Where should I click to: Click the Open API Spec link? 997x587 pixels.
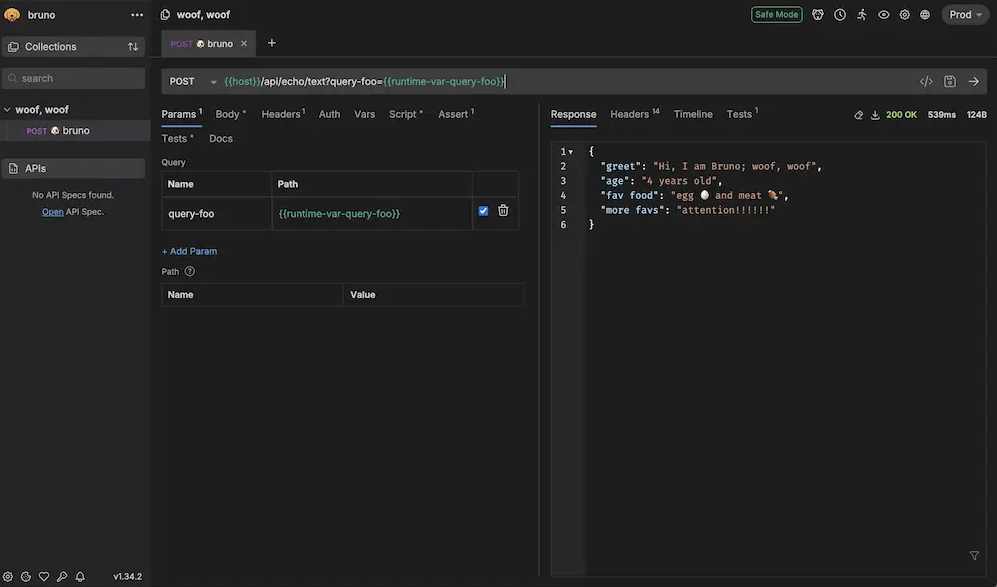pos(52,212)
